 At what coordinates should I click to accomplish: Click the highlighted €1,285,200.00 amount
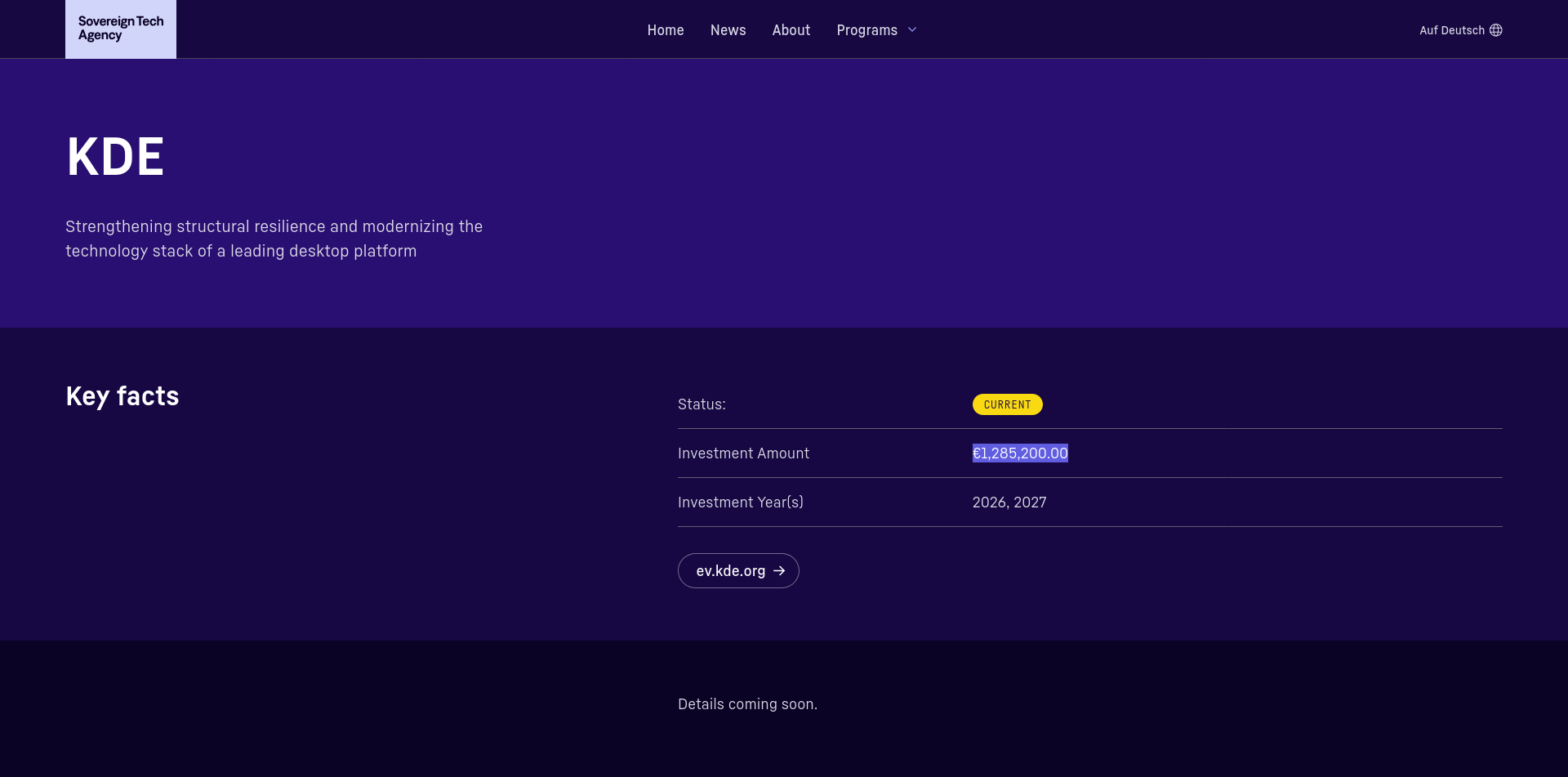click(x=1020, y=453)
